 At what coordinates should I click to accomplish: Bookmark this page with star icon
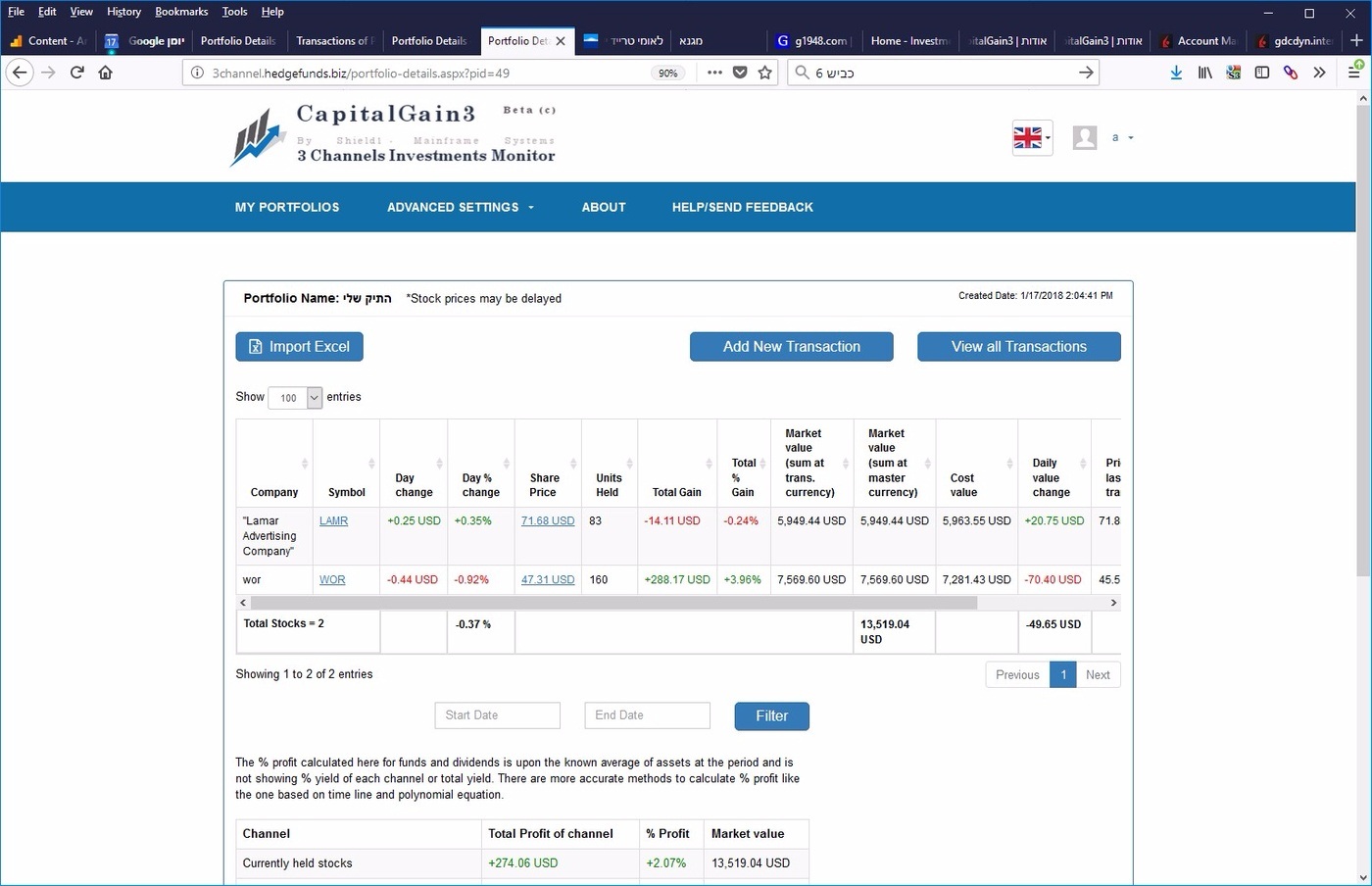tap(765, 73)
